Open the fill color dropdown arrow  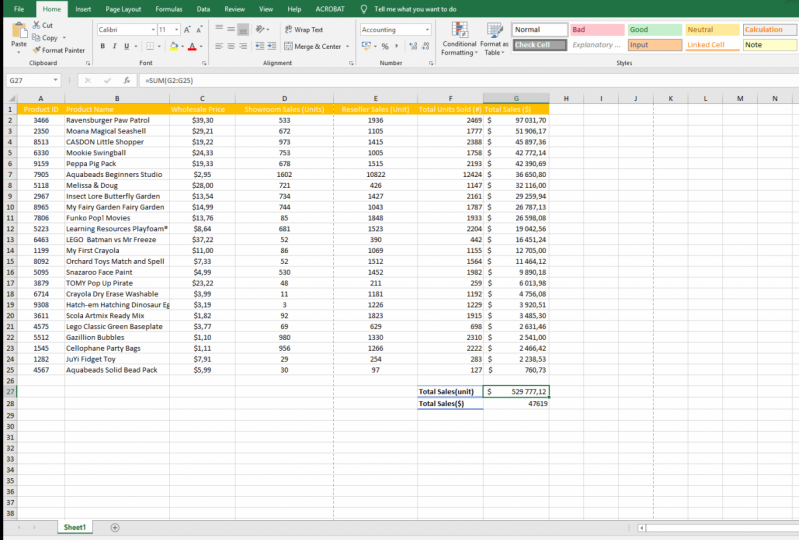182,46
